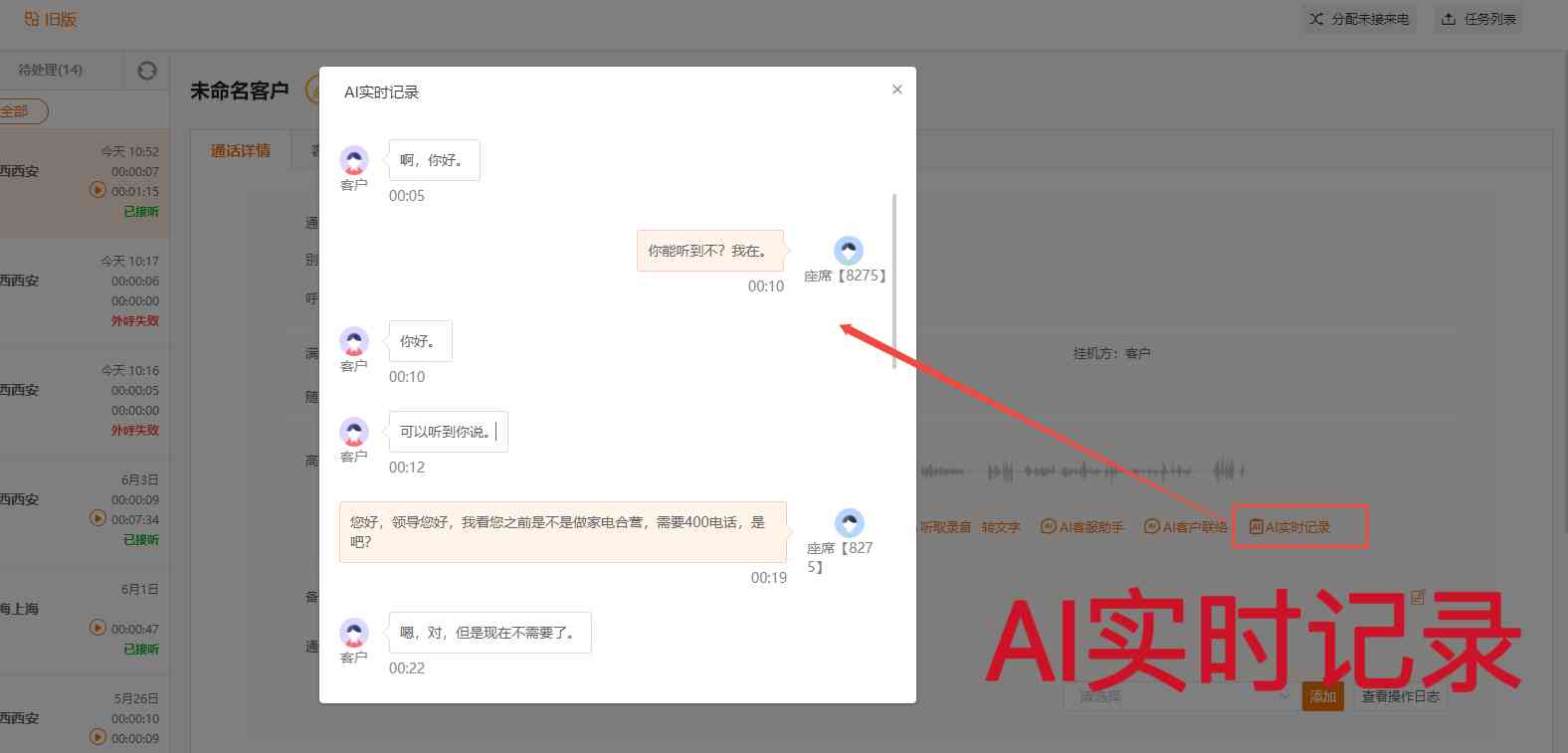Image resolution: width=1568 pixels, height=753 pixels.
Task: Close the AI实时记录 dialog
Action: [x=897, y=90]
